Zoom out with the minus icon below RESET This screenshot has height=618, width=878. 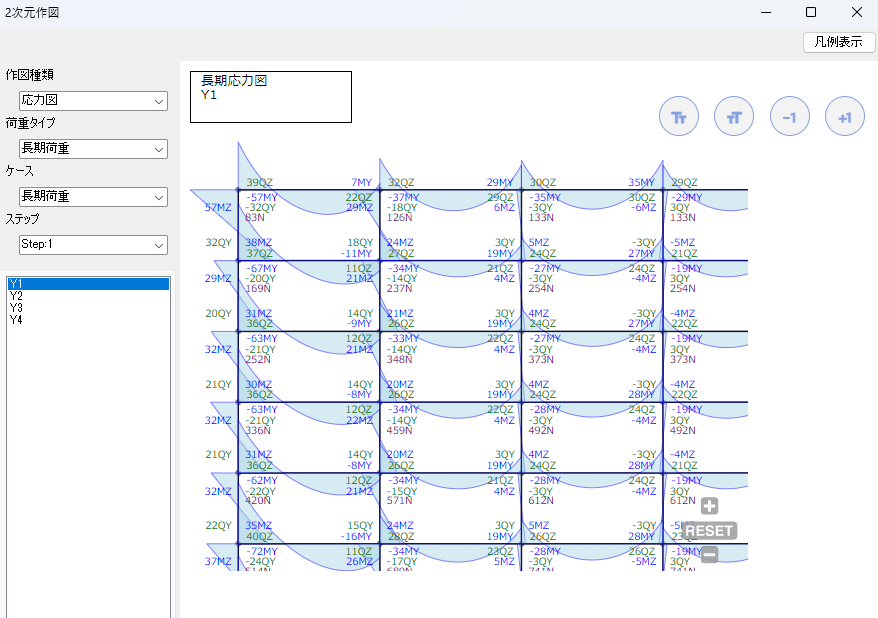tap(709, 554)
